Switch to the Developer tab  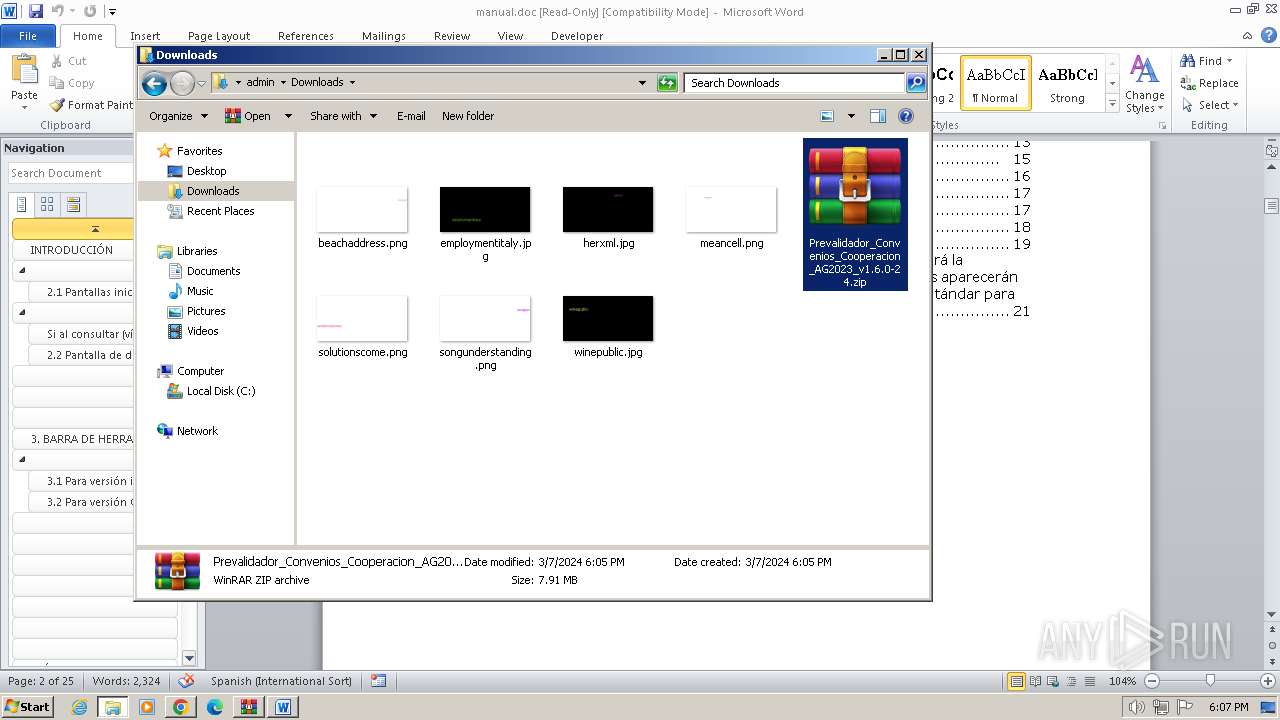pyautogui.click(x=577, y=36)
